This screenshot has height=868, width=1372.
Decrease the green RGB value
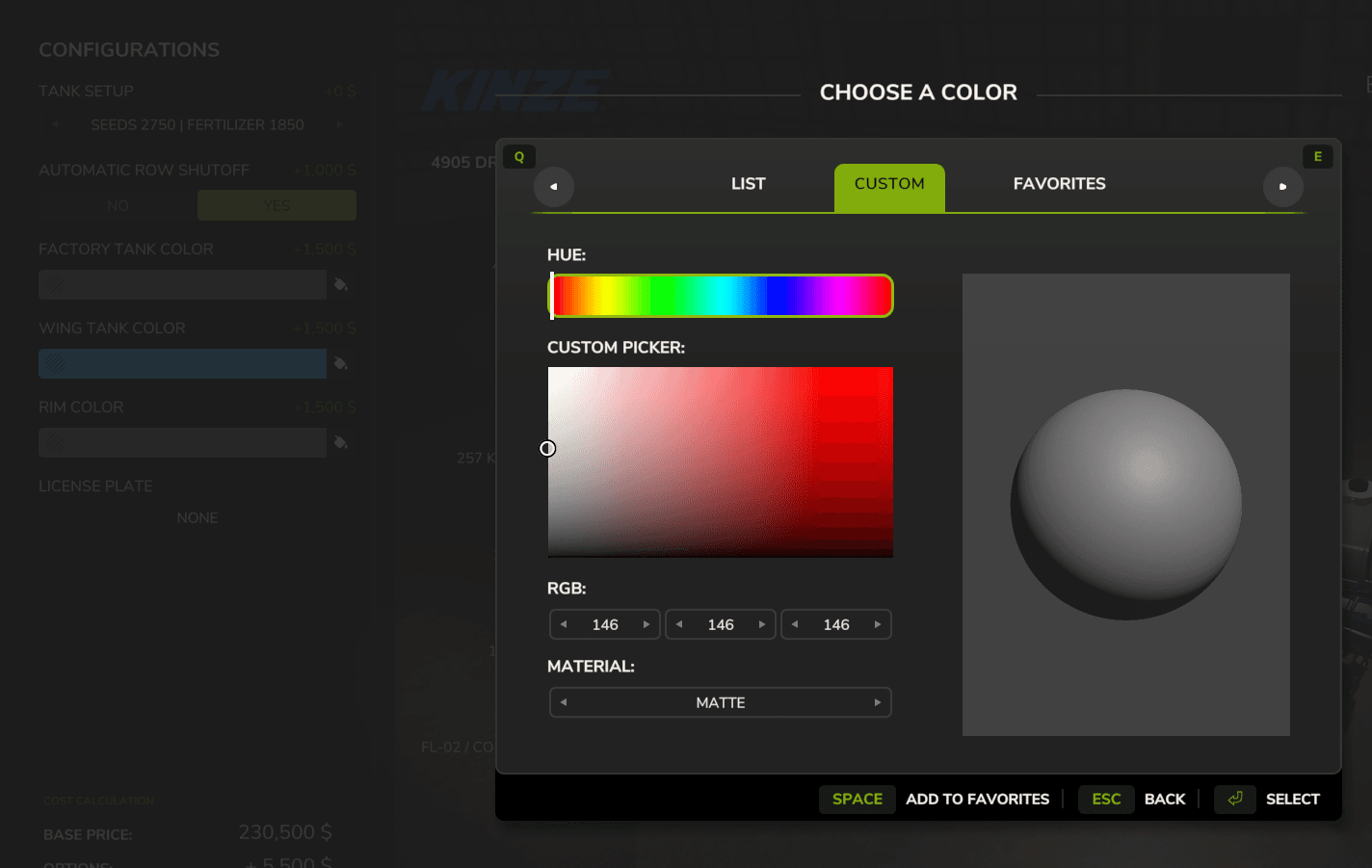[x=679, y=624]
